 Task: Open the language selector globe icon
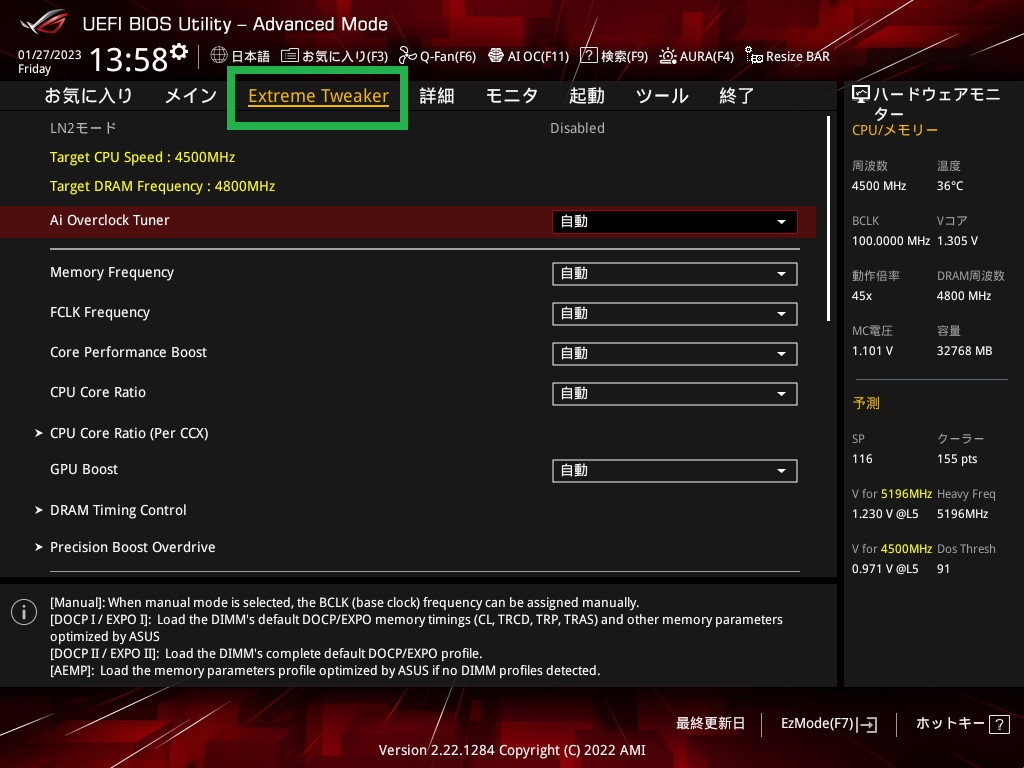coord(219,56)
